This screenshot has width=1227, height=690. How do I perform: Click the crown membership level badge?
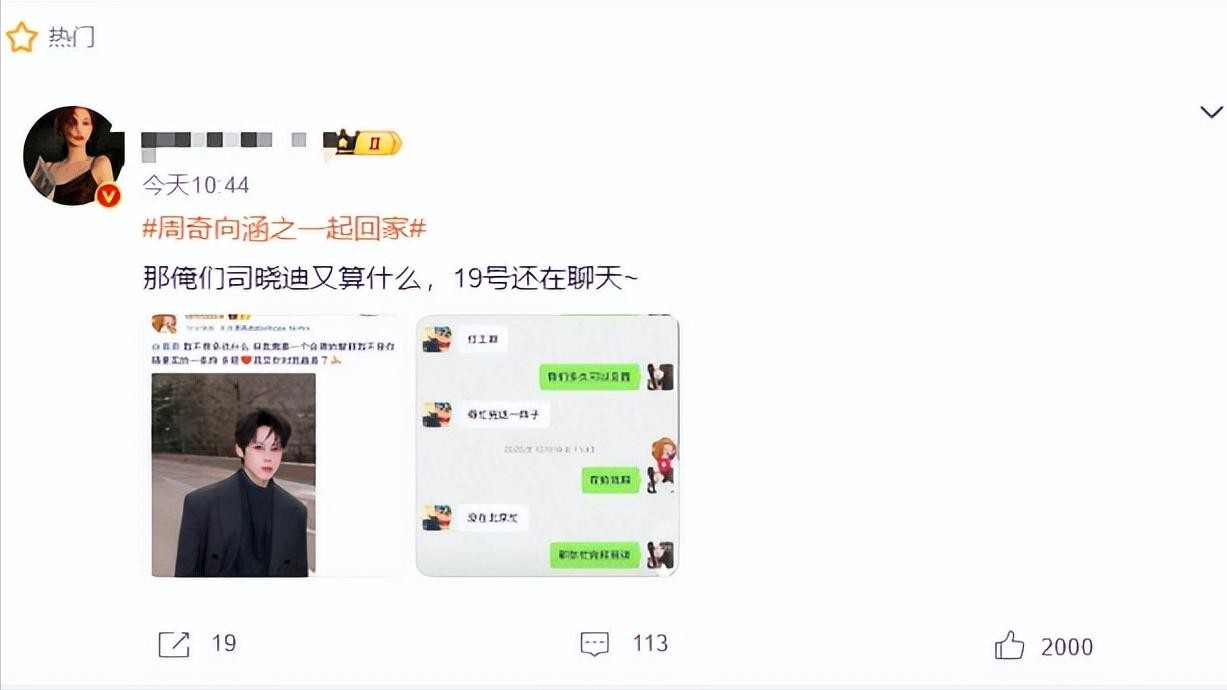[x=368, y=143]
